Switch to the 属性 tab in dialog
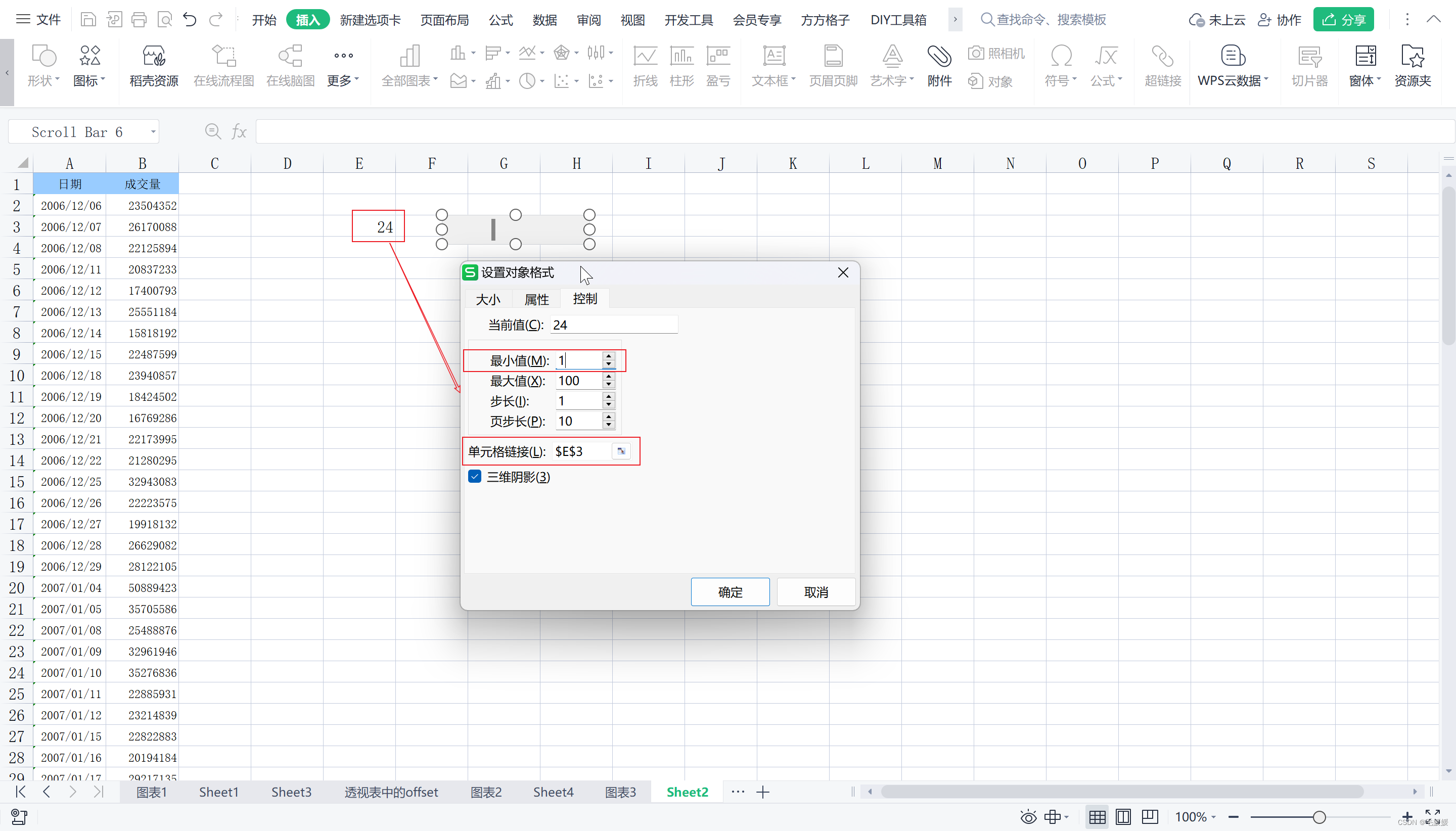This screenshot has width=1456, height=831. [536, 299]
